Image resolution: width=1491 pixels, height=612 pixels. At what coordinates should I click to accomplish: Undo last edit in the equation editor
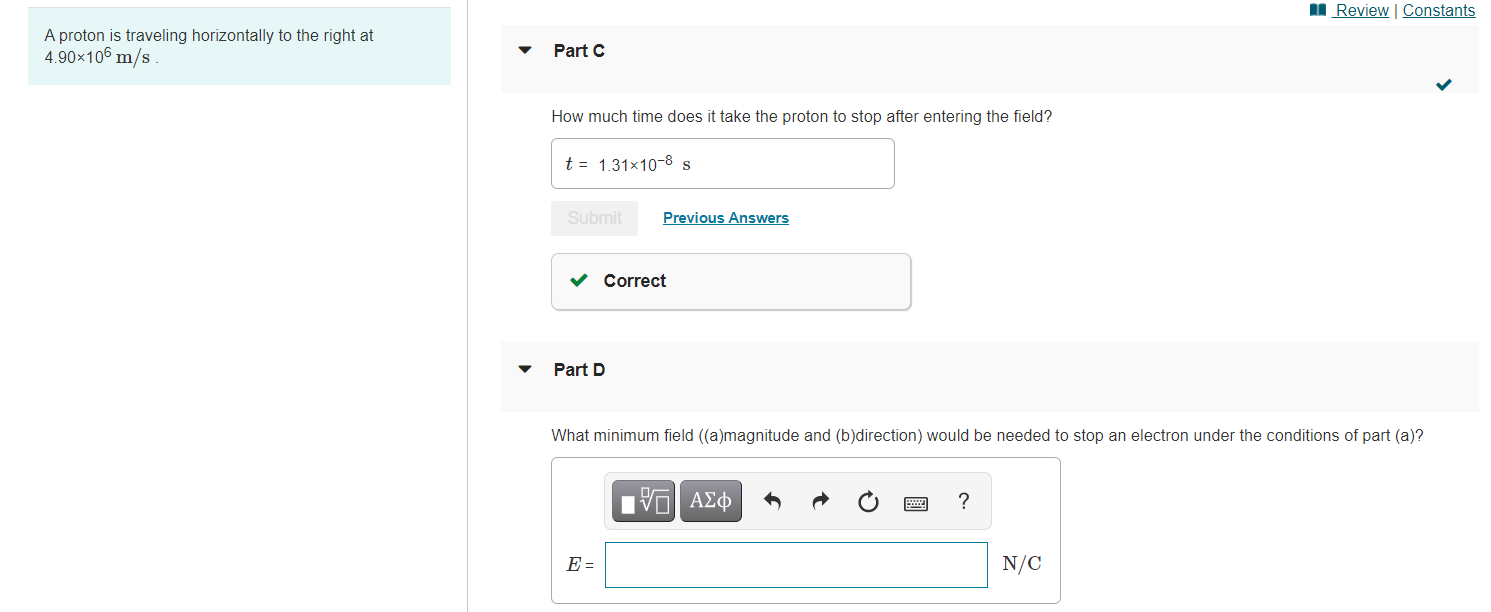click(772, 501)
